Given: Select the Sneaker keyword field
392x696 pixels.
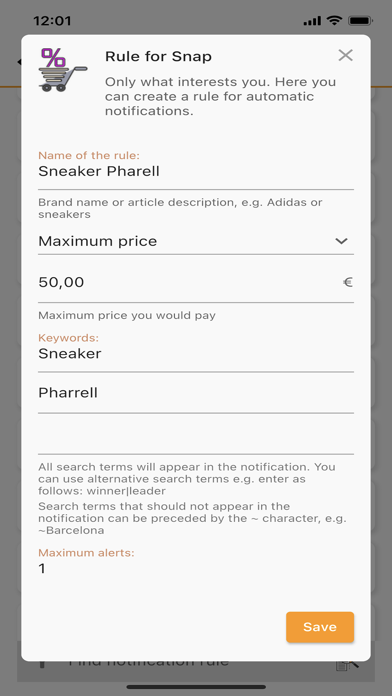Looking at the screenshot, I should [196, 354].
